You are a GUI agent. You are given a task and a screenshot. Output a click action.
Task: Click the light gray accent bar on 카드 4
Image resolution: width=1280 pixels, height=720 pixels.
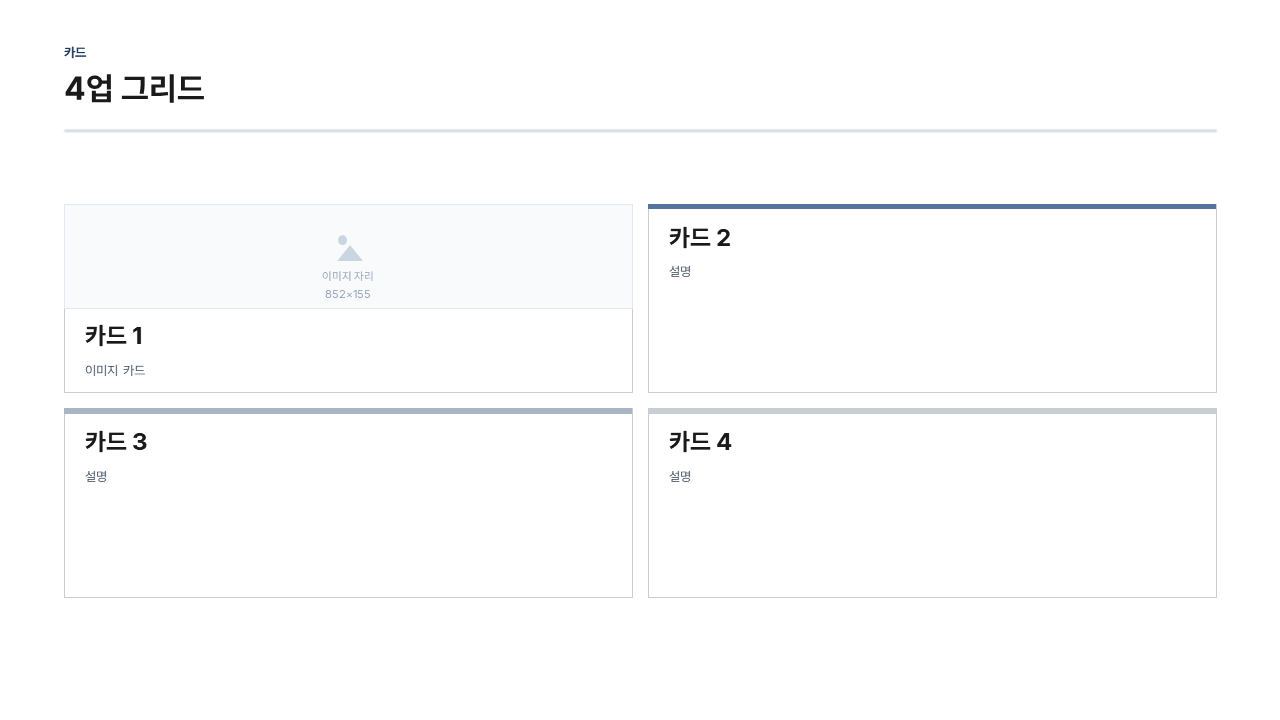tap(932, 411)
